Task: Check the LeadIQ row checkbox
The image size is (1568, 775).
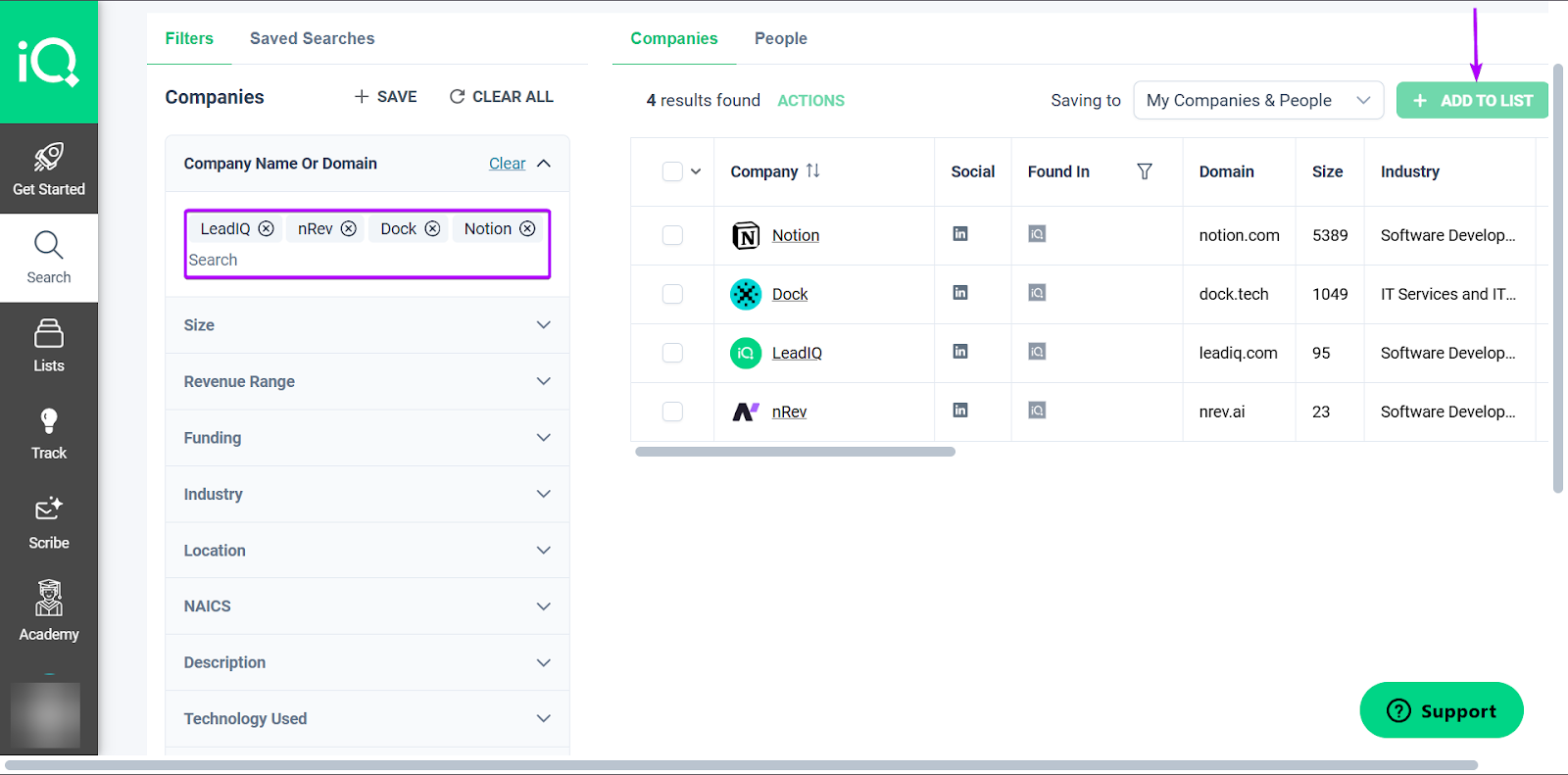Action: pyautogui.click(x=672, y=353)
